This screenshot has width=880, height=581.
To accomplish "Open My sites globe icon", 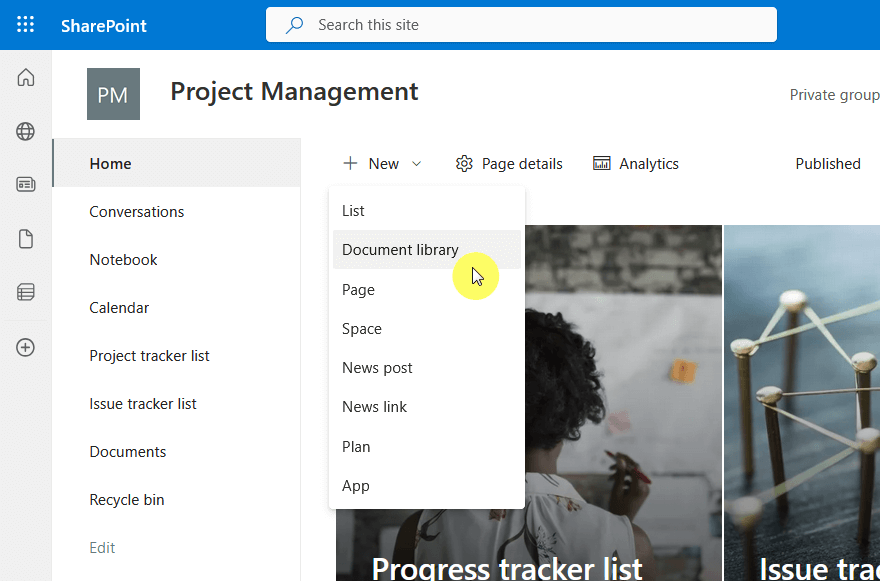I will 25,131.
